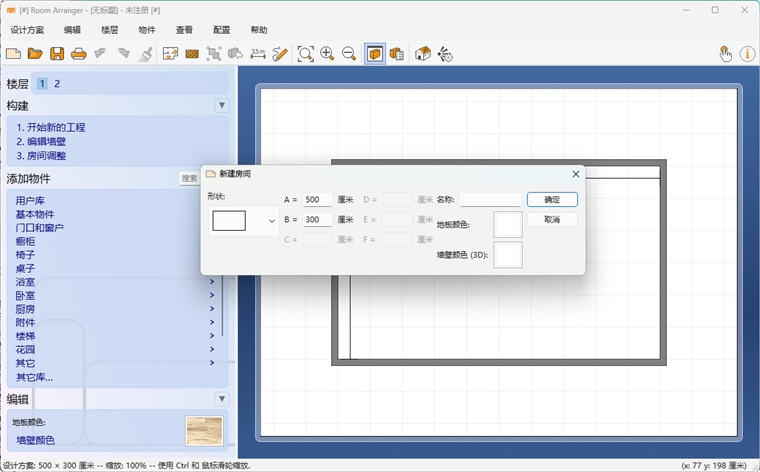Print the design with the printer icon
This screenshot has height=472, width=760.
79,54
